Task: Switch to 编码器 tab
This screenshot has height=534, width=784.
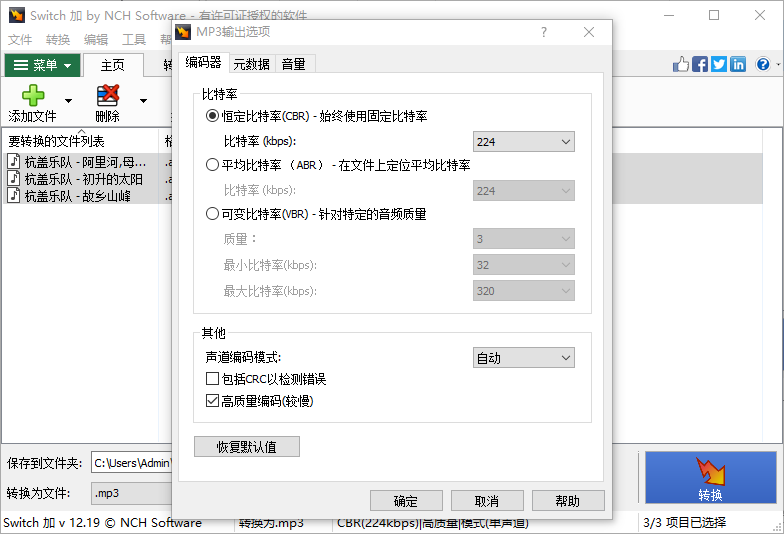Action: click(204, 62)
